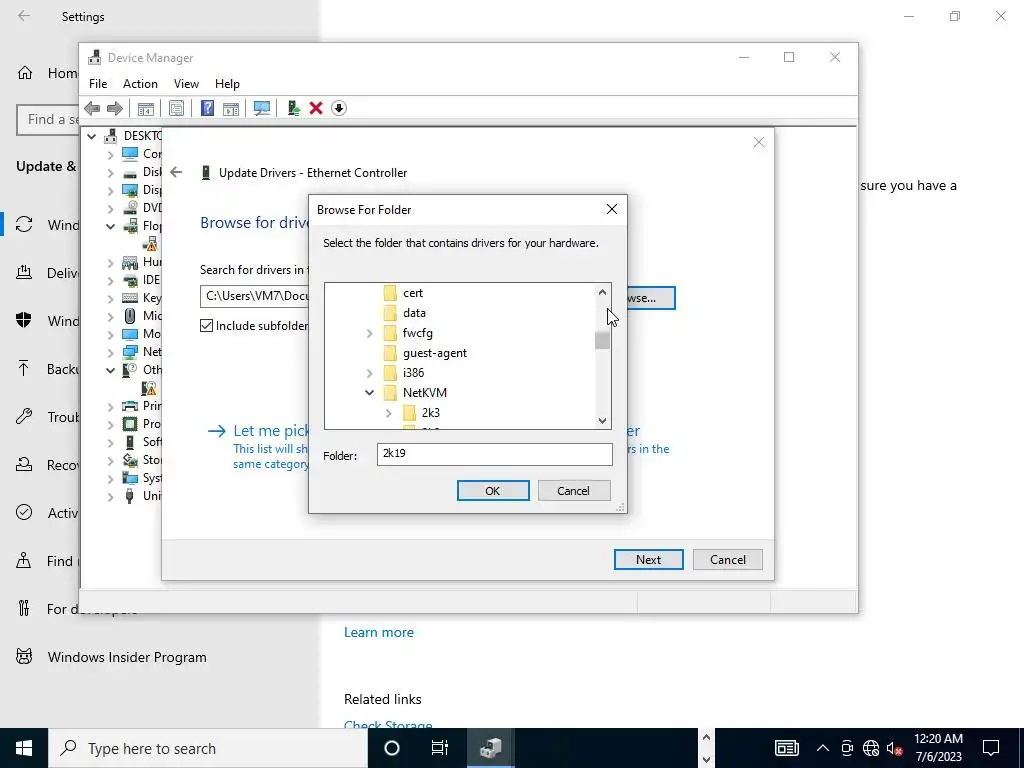Show hidden tray icons chevron
Viewport: 1024px width, 768px height.
823,748
